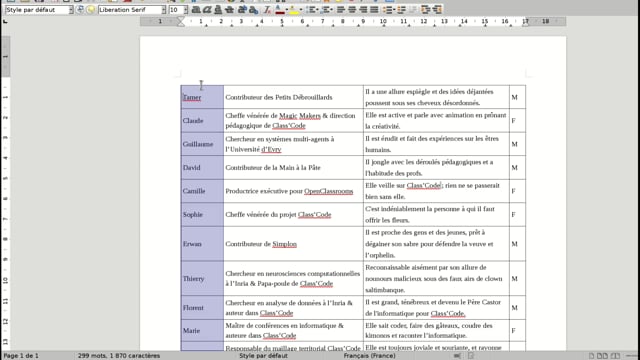Click the 'Erwan' name cell
640x360 pixels.
point(202,244)
